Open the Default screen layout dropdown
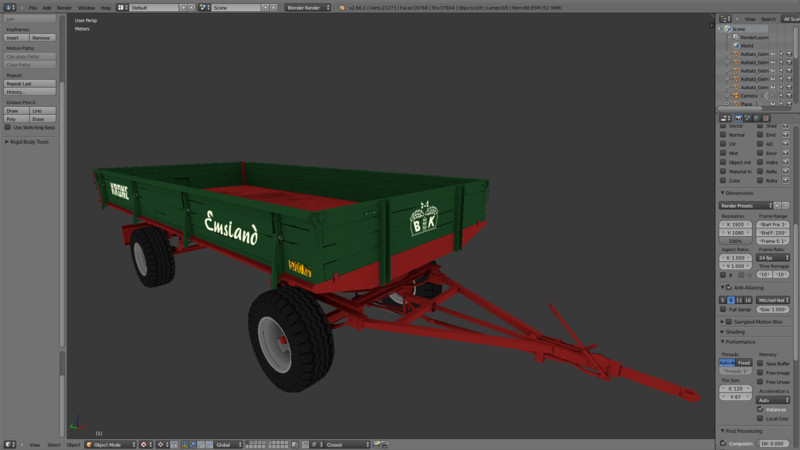Screen dimensions: 800x450 point(153,8)
